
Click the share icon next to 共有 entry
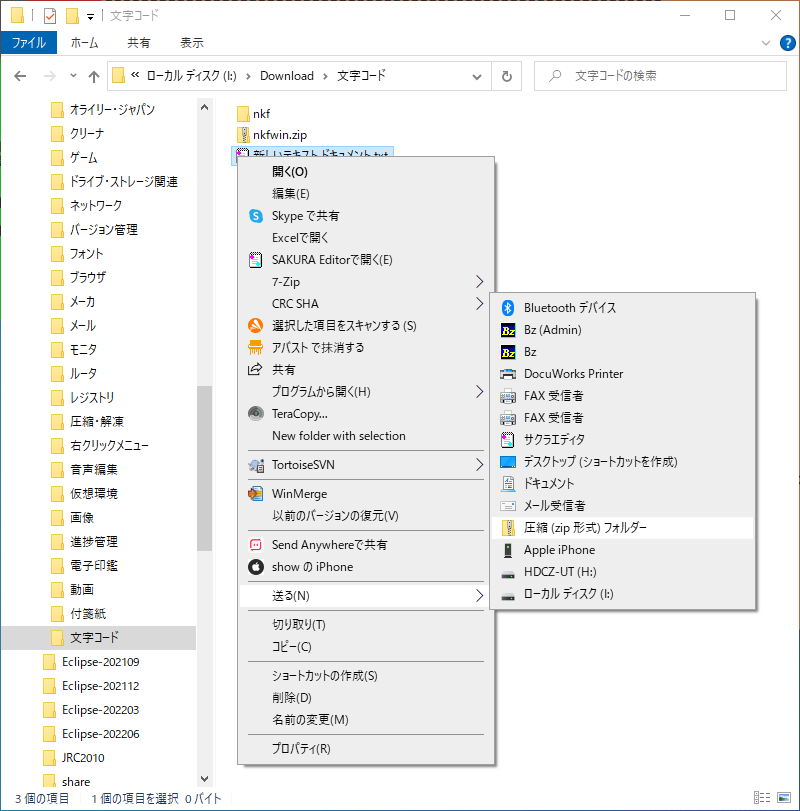click(x=255, y=369)
